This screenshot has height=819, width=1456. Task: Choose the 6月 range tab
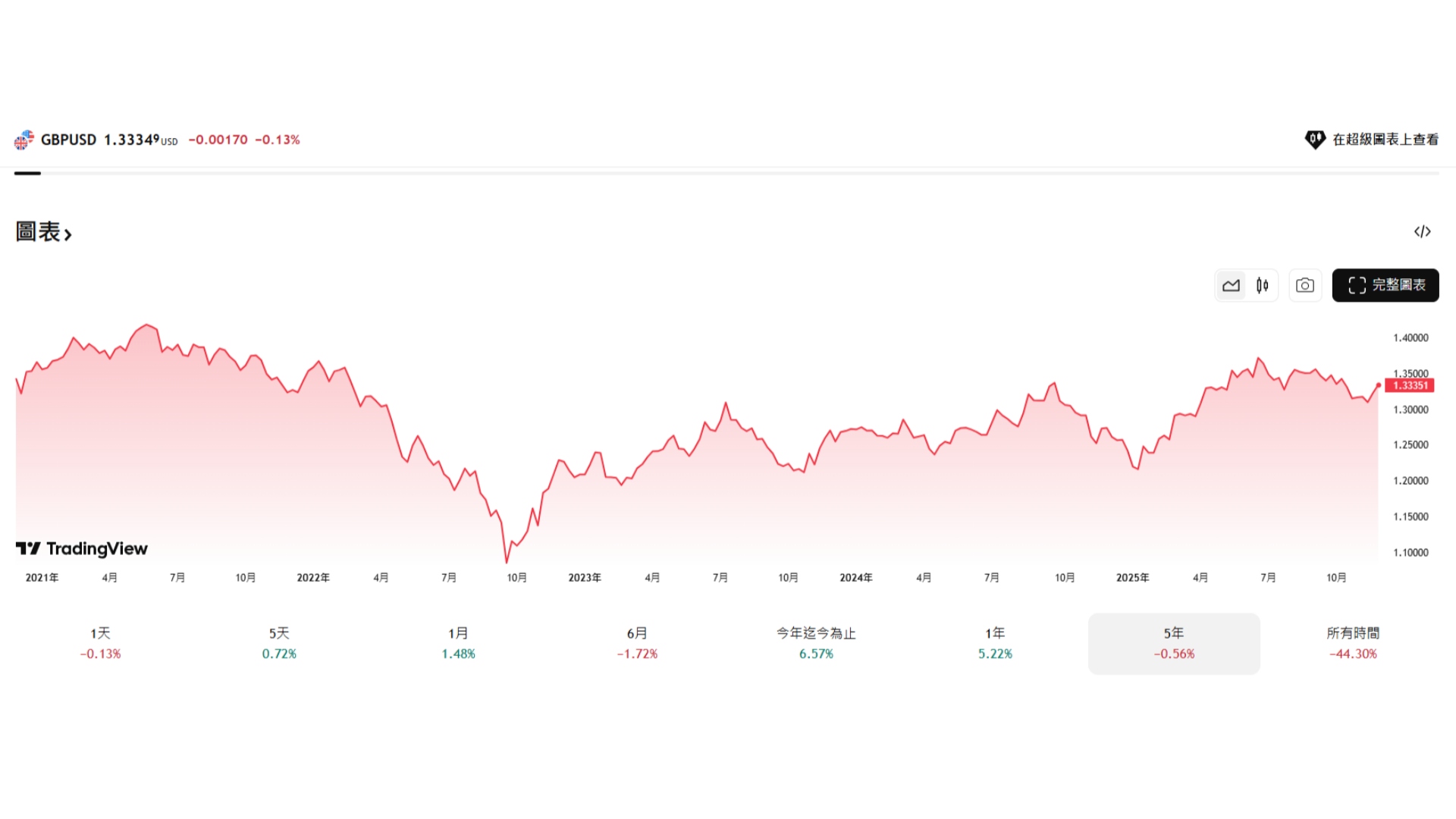point(637,643)
